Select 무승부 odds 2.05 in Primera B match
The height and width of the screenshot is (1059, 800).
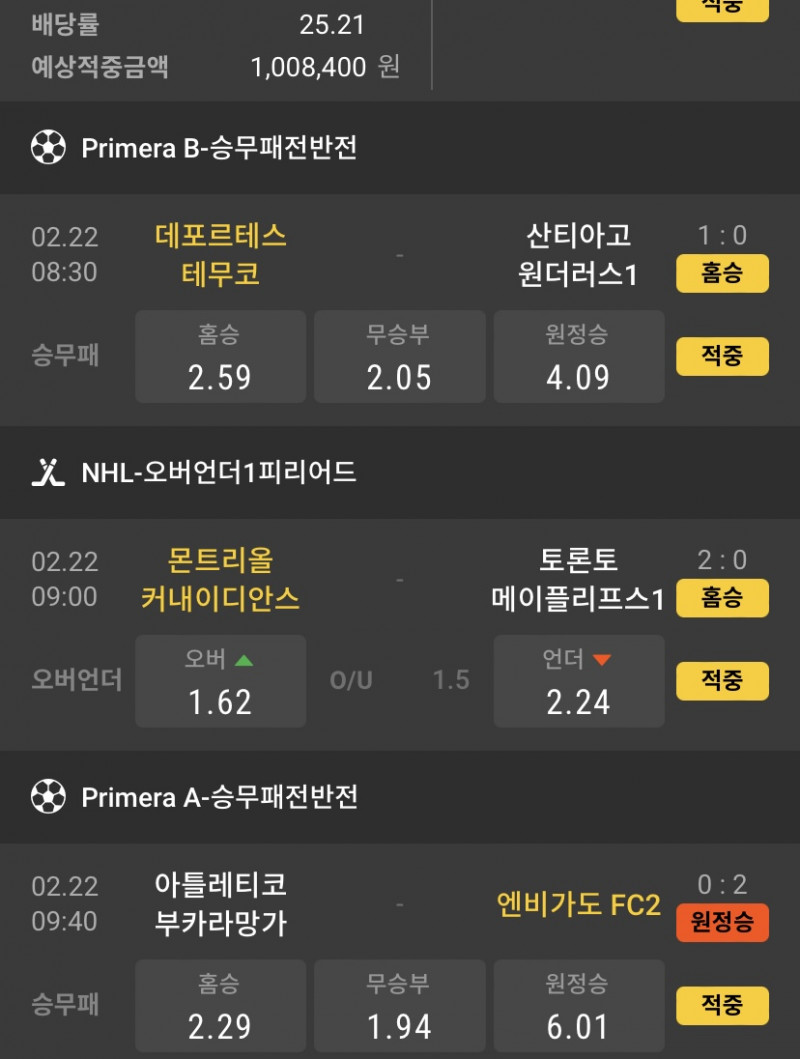coord(399,357)
